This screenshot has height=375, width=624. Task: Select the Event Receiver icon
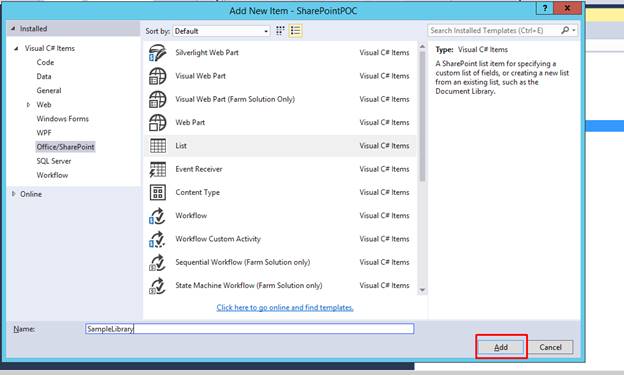pos(158,169)
